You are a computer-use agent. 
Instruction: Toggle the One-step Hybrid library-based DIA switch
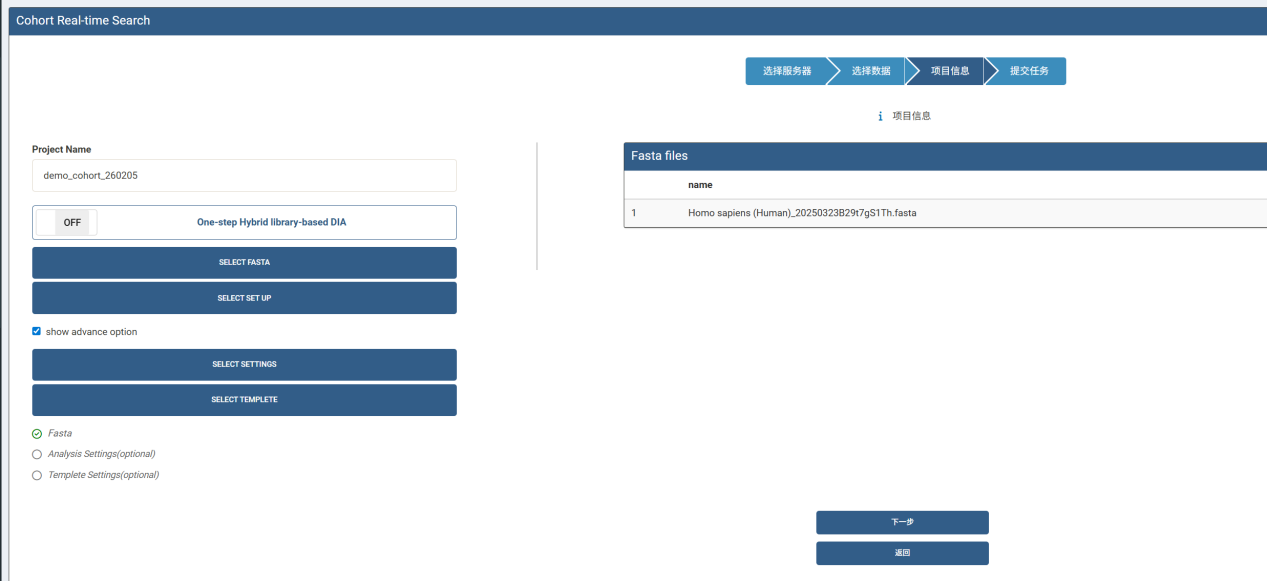[66, 222]
